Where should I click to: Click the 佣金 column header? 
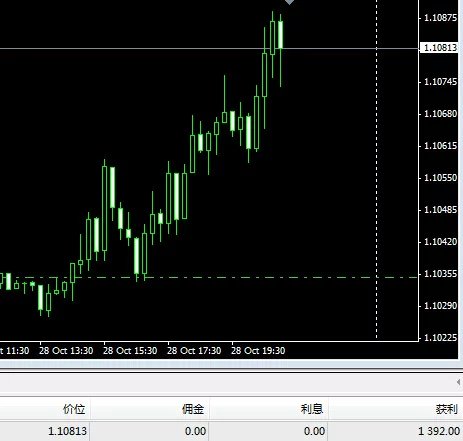pyautogui.click(x=193, y=409)
